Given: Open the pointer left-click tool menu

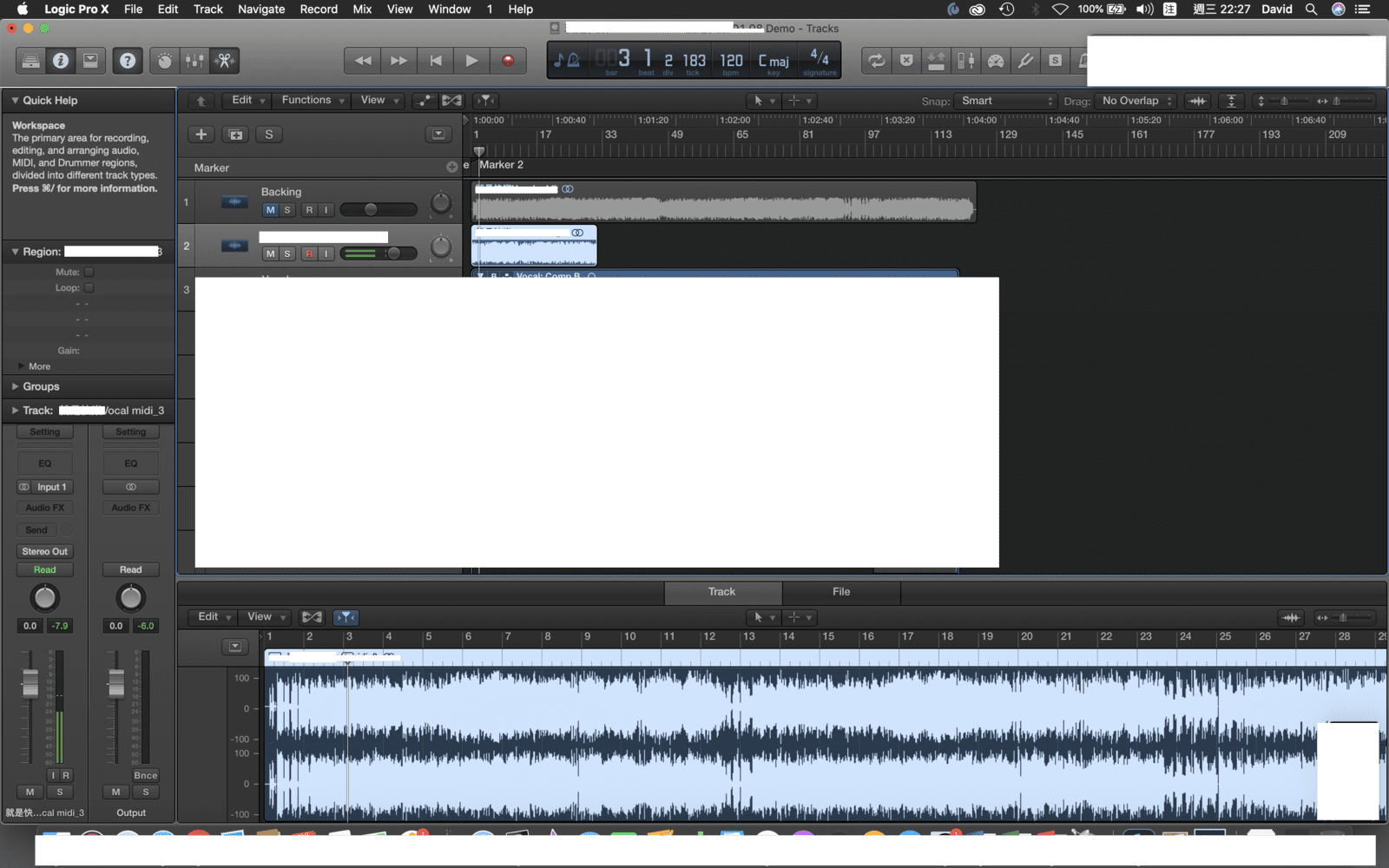Looking at the screenshot, I should (764, 101).
